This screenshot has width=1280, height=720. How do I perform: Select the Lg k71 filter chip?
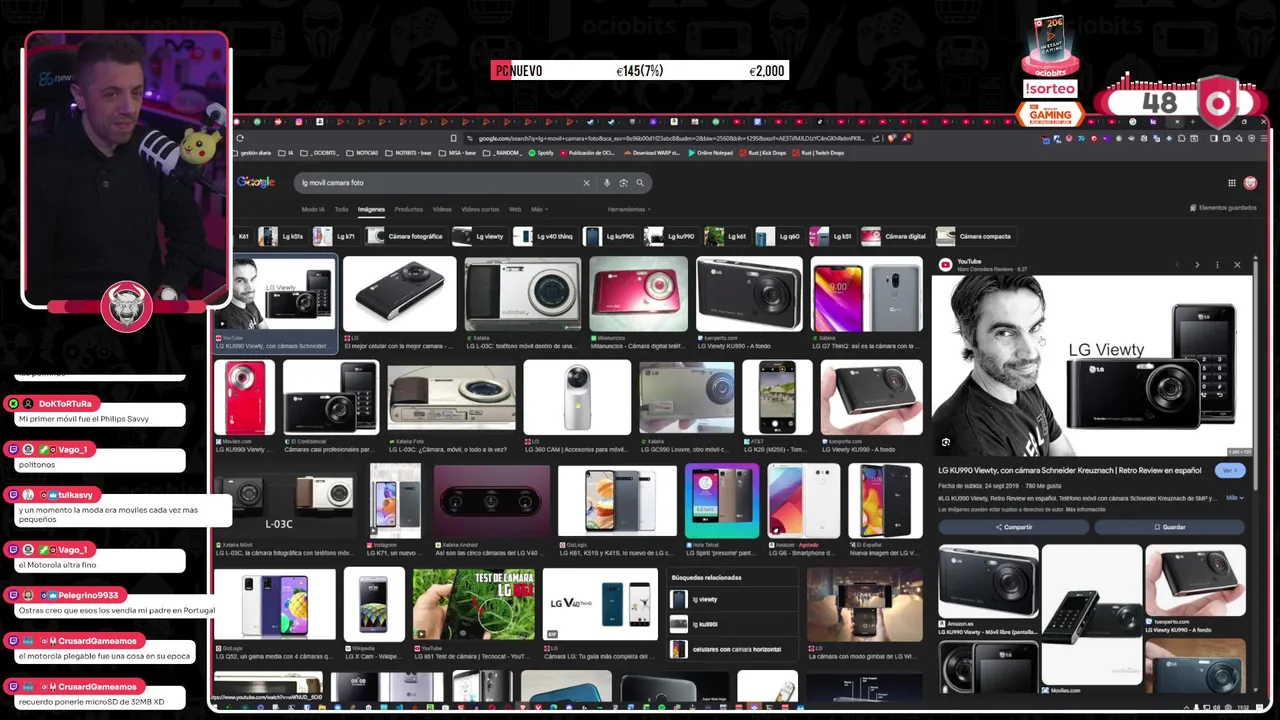[x=335, y=236]
